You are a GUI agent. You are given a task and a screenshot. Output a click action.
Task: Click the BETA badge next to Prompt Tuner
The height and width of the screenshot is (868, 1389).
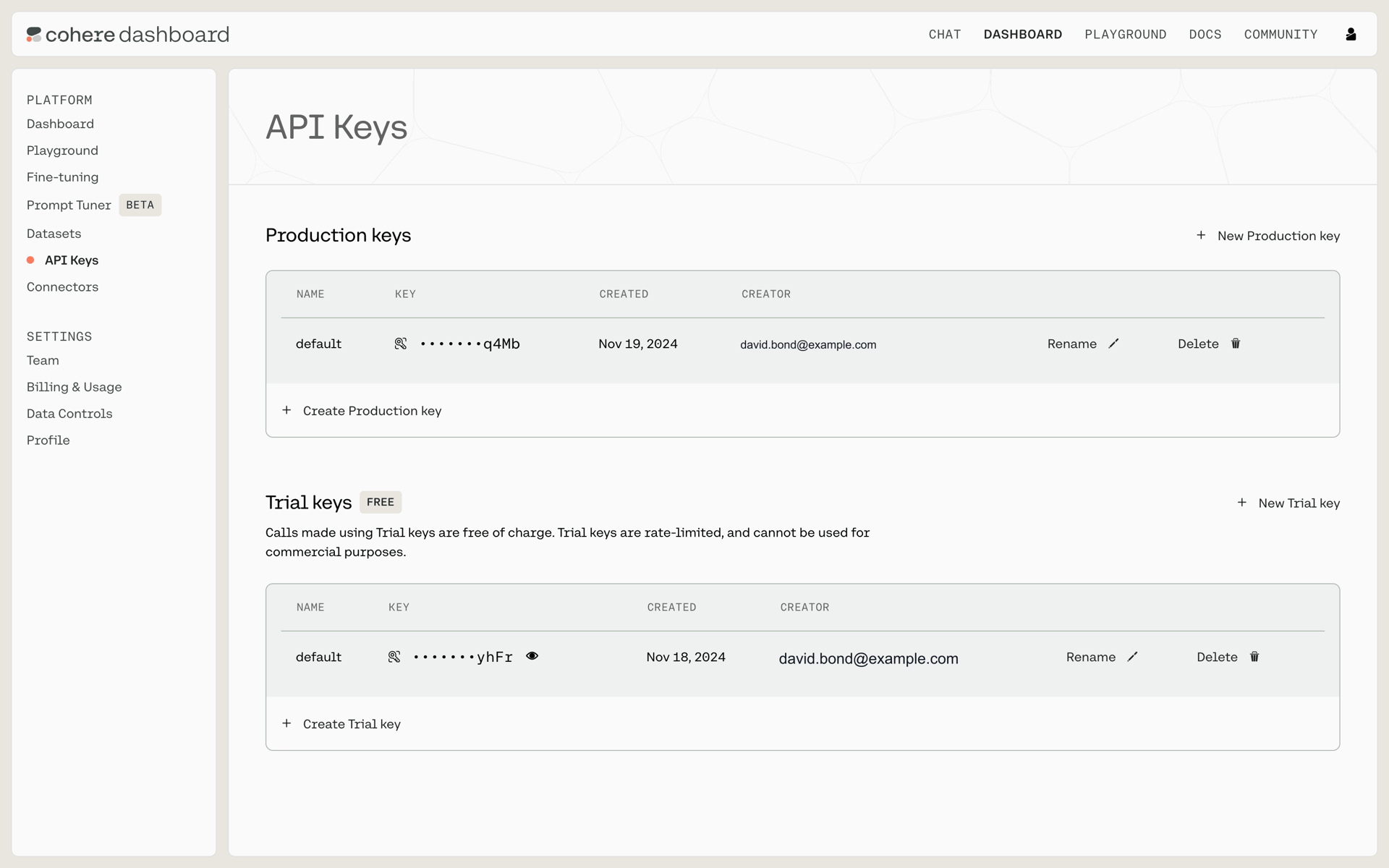point(140,205)
